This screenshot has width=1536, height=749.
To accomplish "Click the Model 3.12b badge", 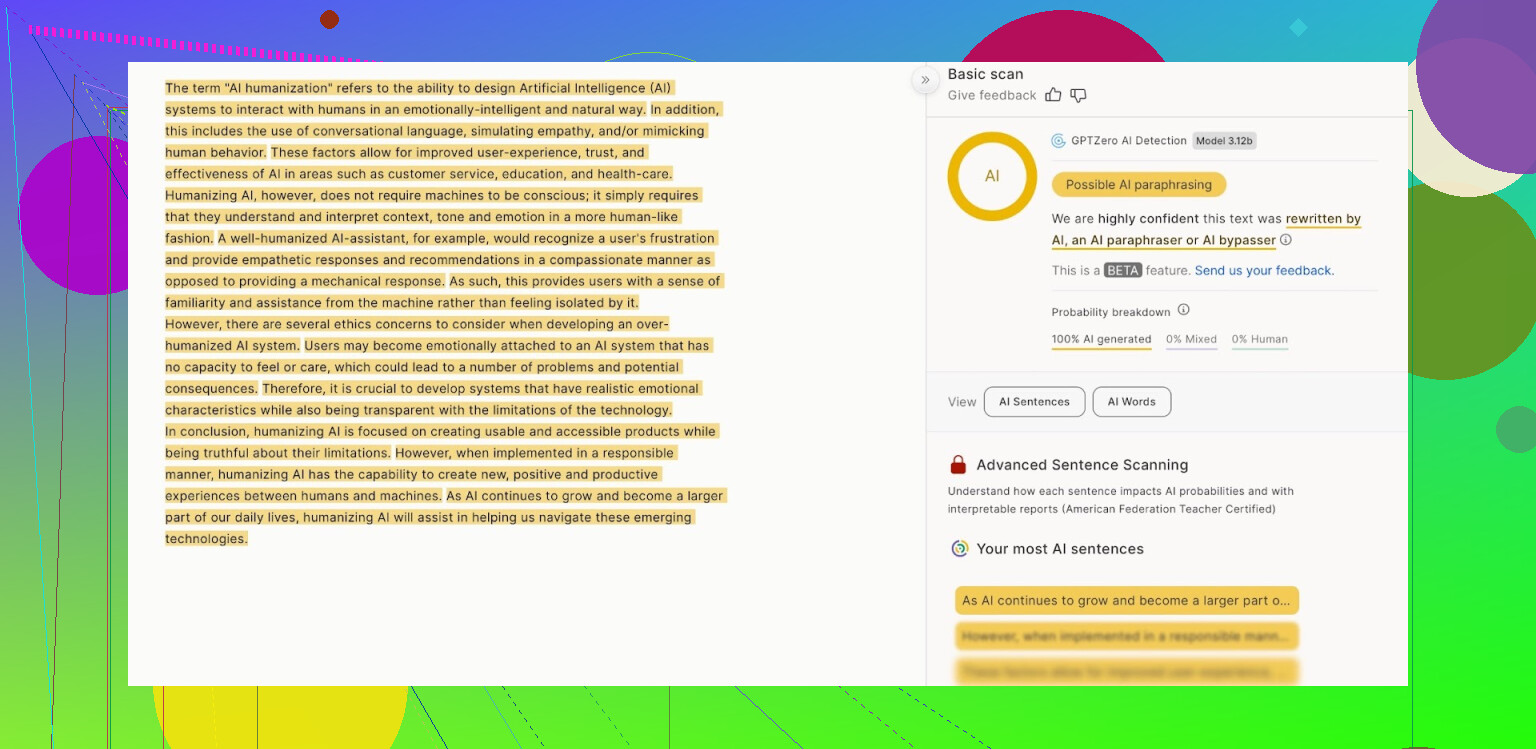I will point(1224,141).
